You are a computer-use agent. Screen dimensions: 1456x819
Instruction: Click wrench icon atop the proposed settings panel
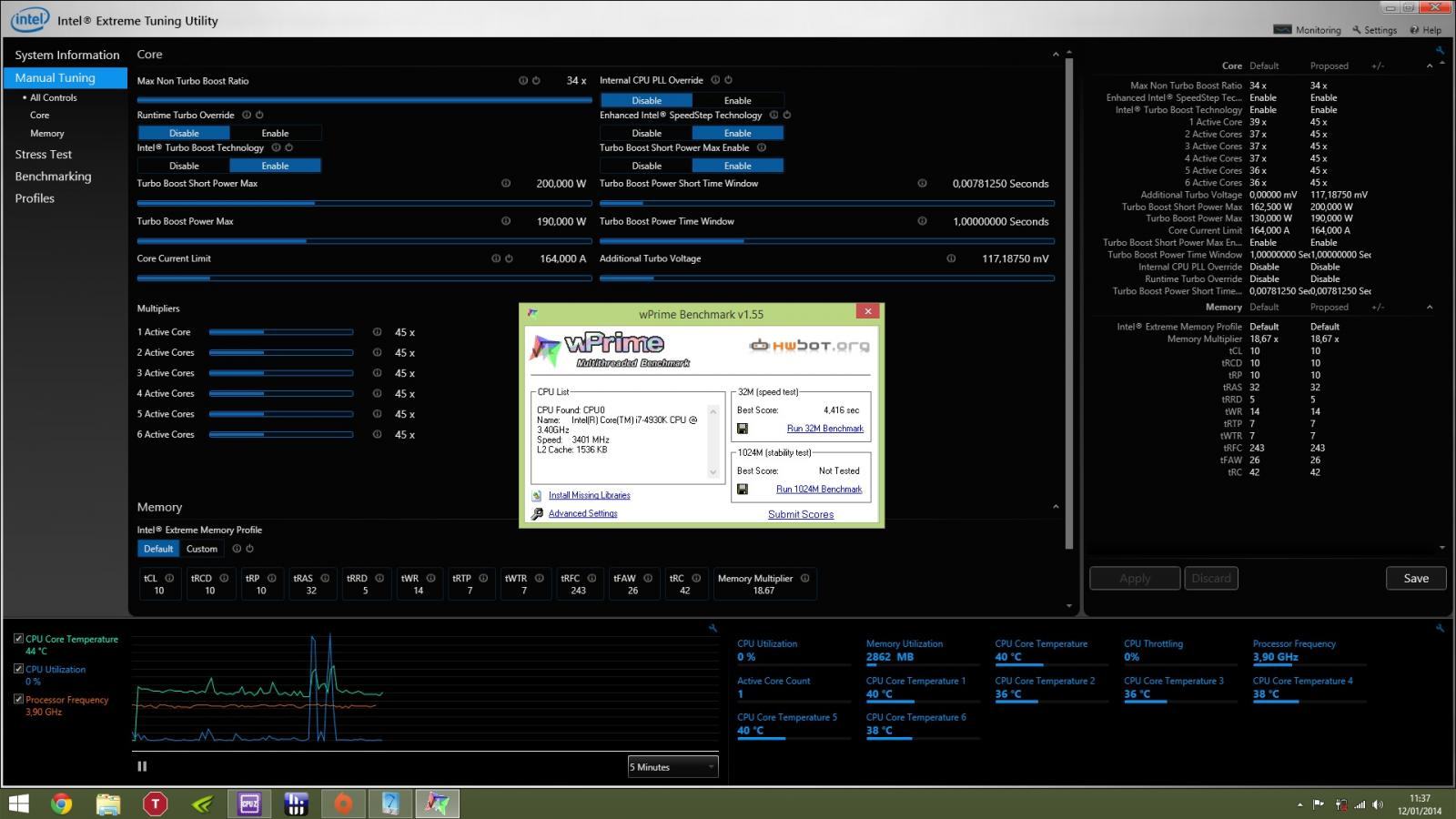pyautogui.click(x=1440, y=51)
